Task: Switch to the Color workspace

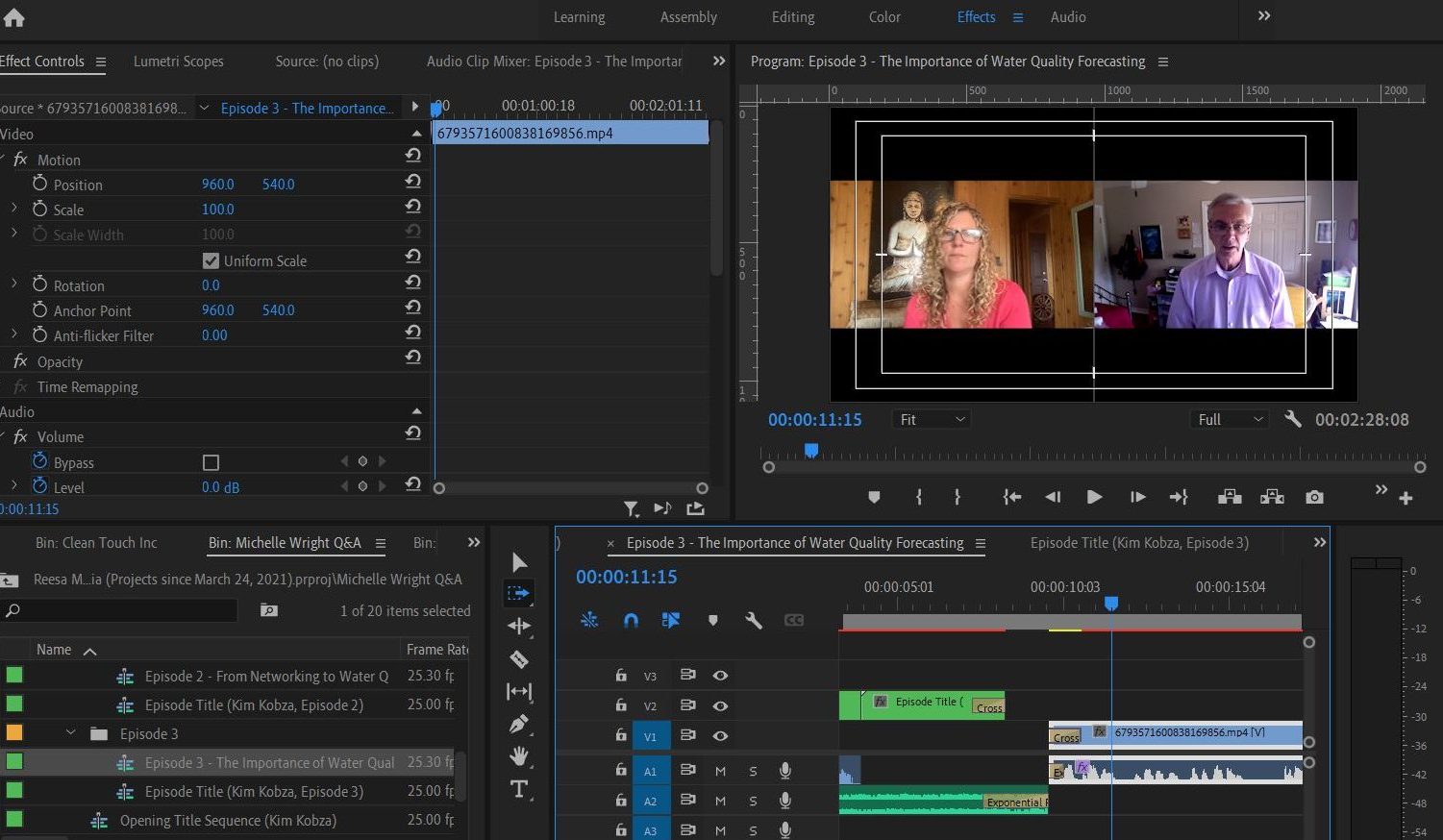Action: pyautogui.click(x=884, y=17)
